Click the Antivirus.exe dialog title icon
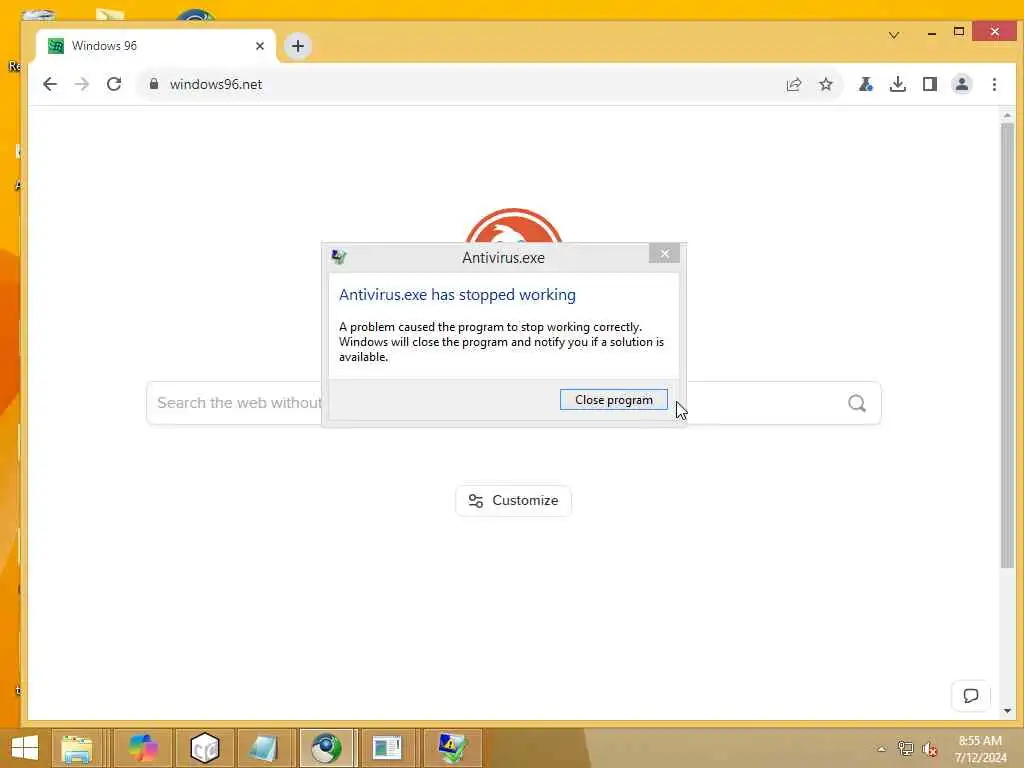1024x768 pixels. point(339,257)
